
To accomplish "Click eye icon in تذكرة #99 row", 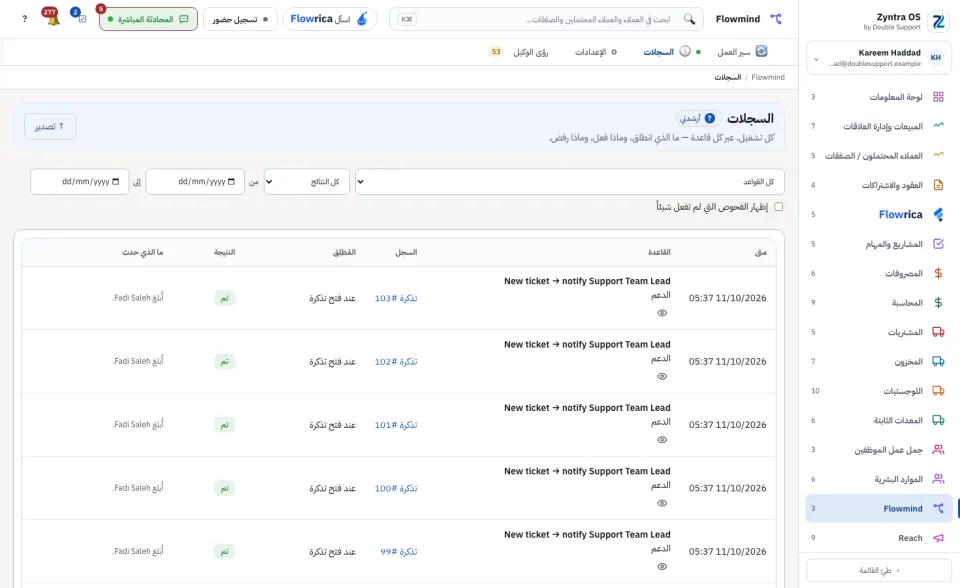I will click(x=662, y=567).
